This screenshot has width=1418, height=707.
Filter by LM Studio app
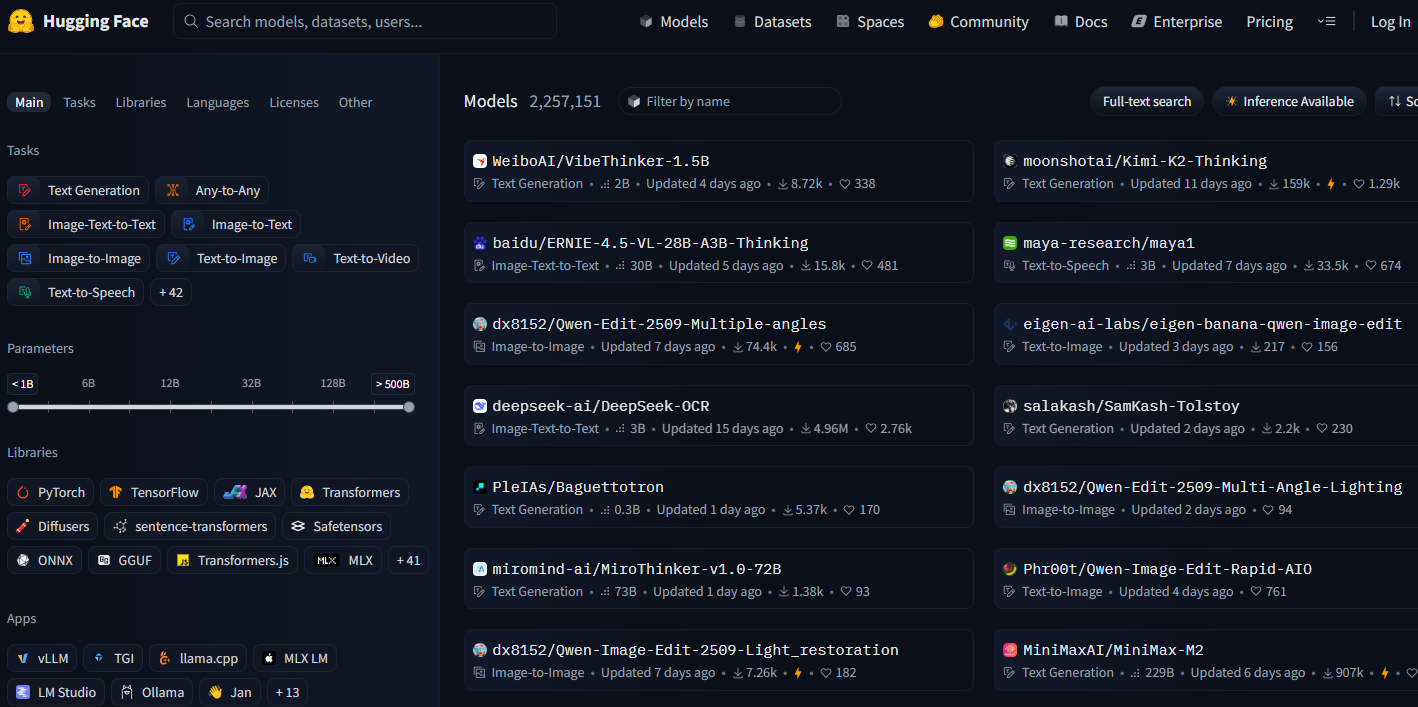[x=56, y=692]
